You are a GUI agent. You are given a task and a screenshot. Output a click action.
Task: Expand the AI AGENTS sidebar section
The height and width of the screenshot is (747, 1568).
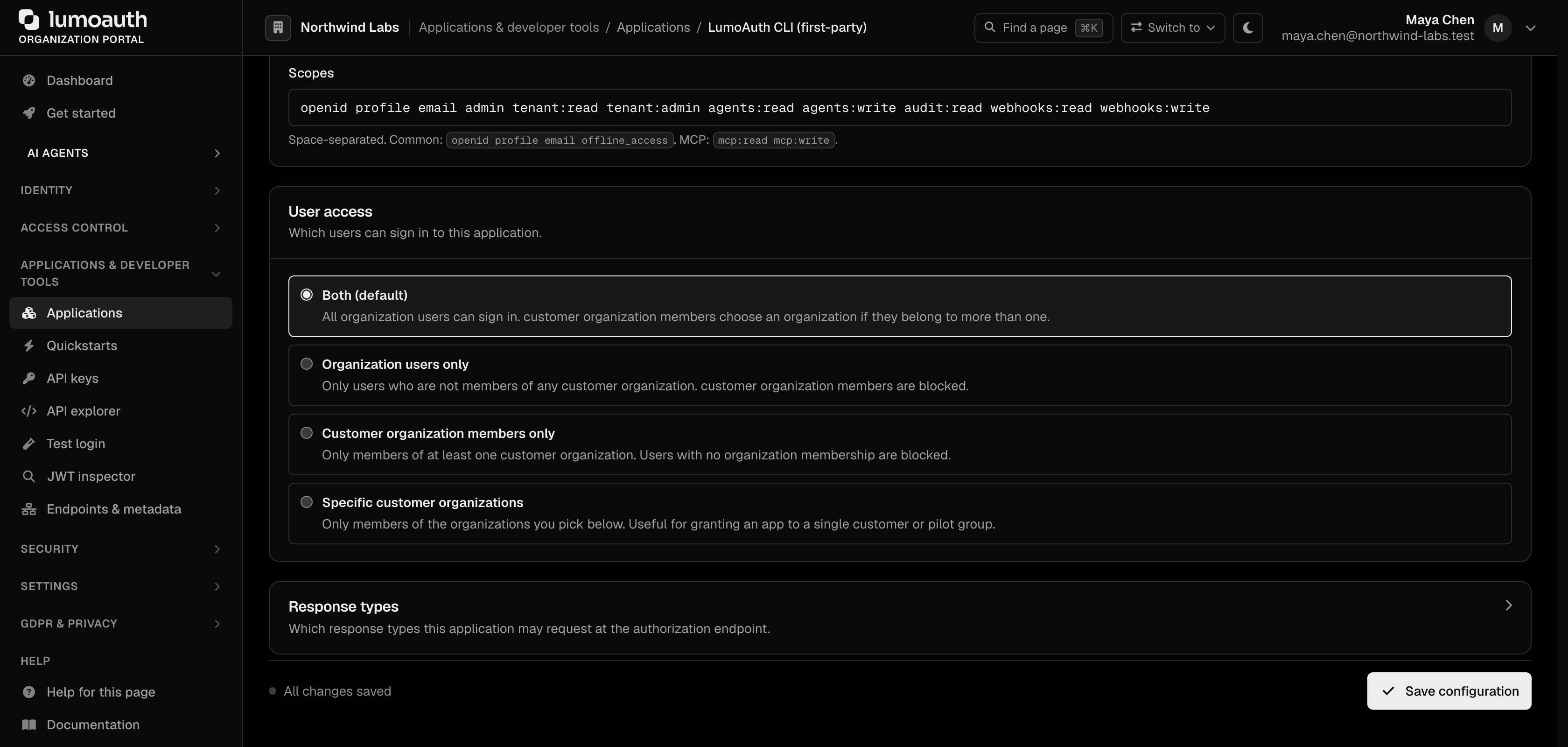pyautogui.click(x=120, y=154)
